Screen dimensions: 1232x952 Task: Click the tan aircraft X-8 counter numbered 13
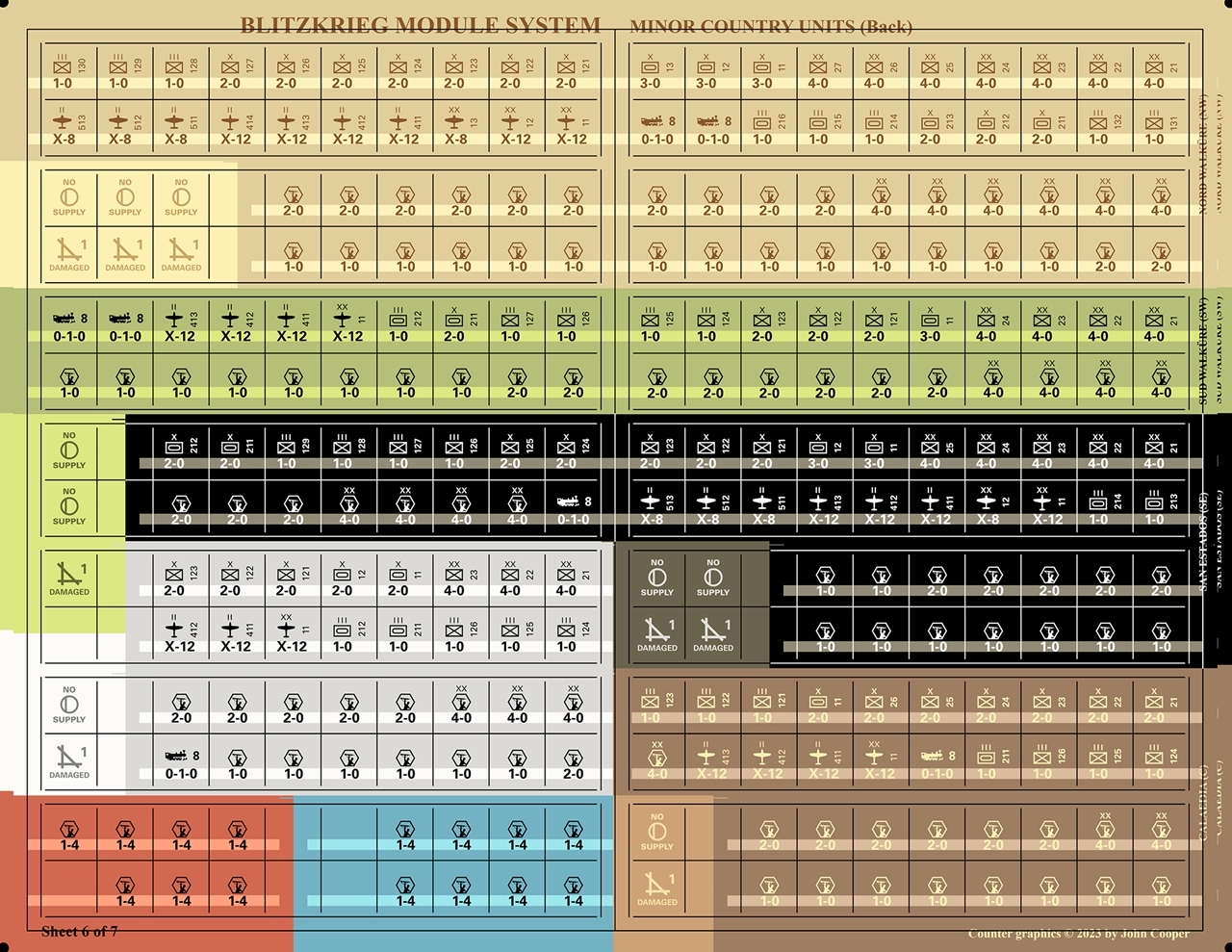tap(461, 129)
